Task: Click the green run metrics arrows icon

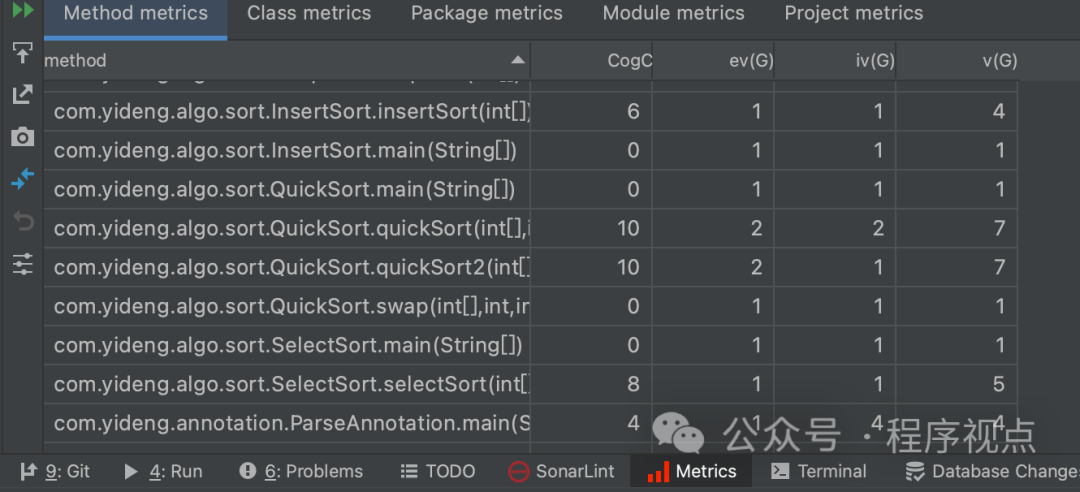Action: (x=22, y=10)
